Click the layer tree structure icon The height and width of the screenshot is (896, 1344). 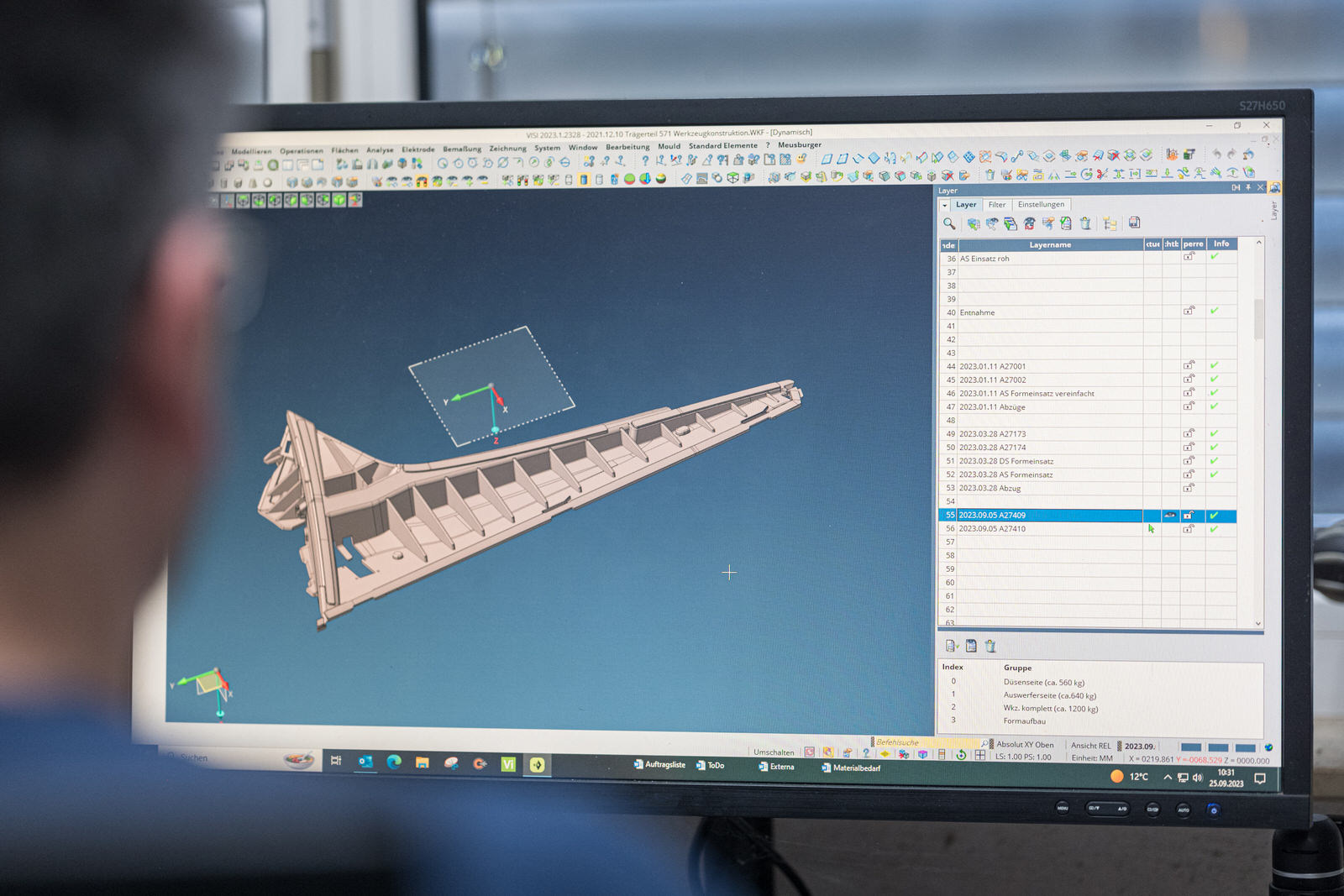click(1110, 223)
